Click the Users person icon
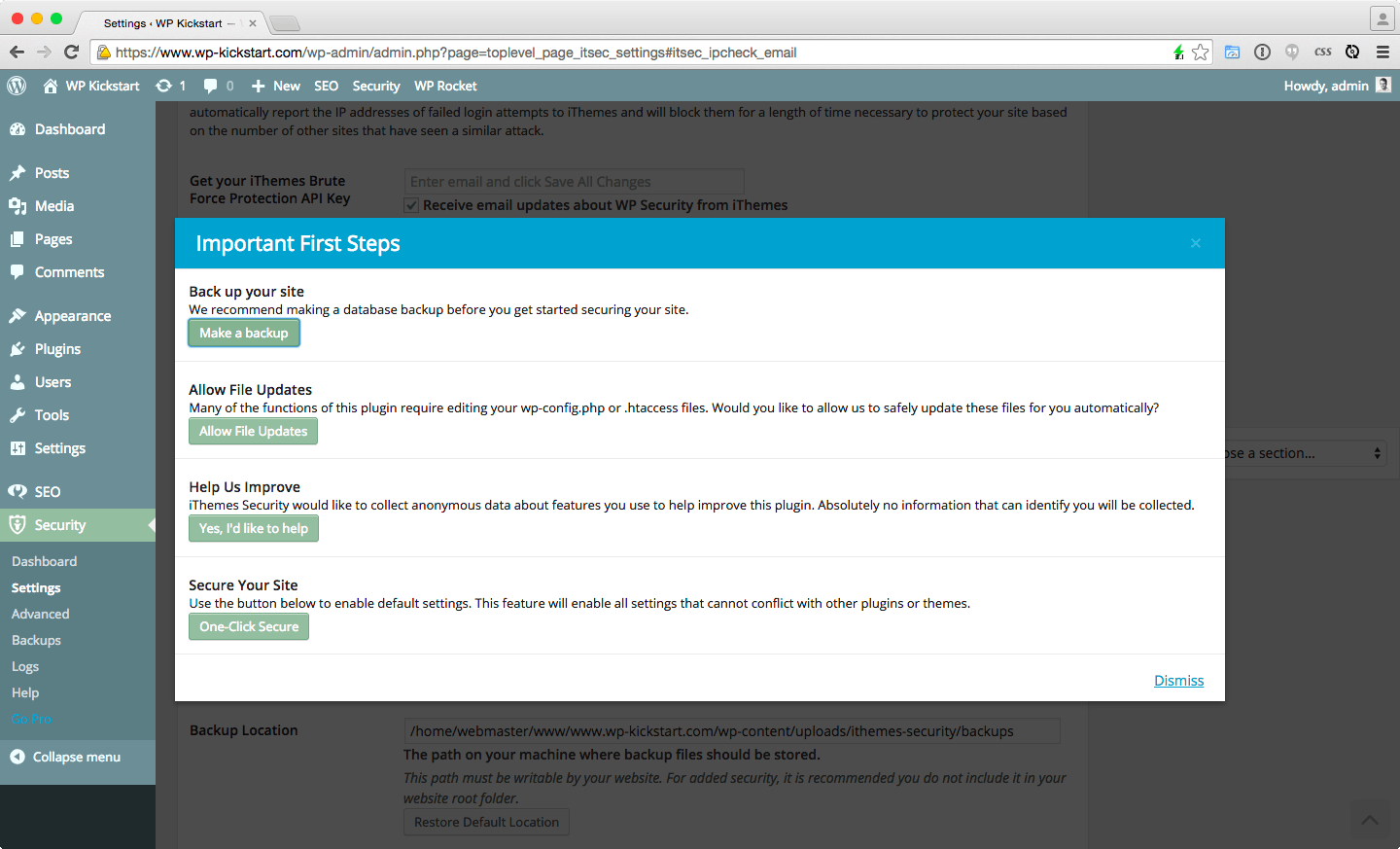This screenshot has width=1400, height=849. 17,382
